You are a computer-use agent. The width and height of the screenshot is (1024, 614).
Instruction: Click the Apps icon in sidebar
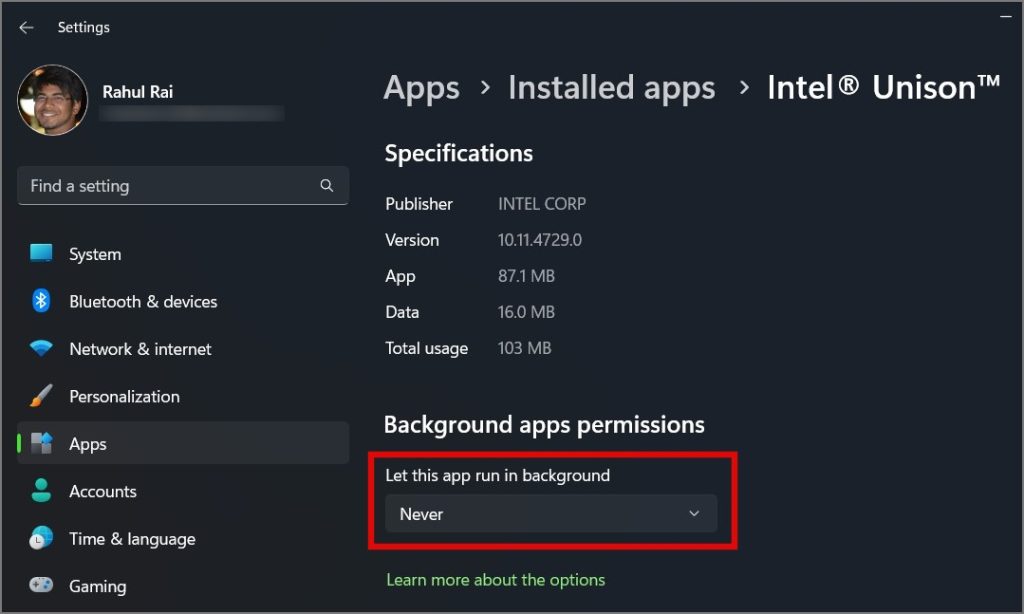[x=41, y=443]
